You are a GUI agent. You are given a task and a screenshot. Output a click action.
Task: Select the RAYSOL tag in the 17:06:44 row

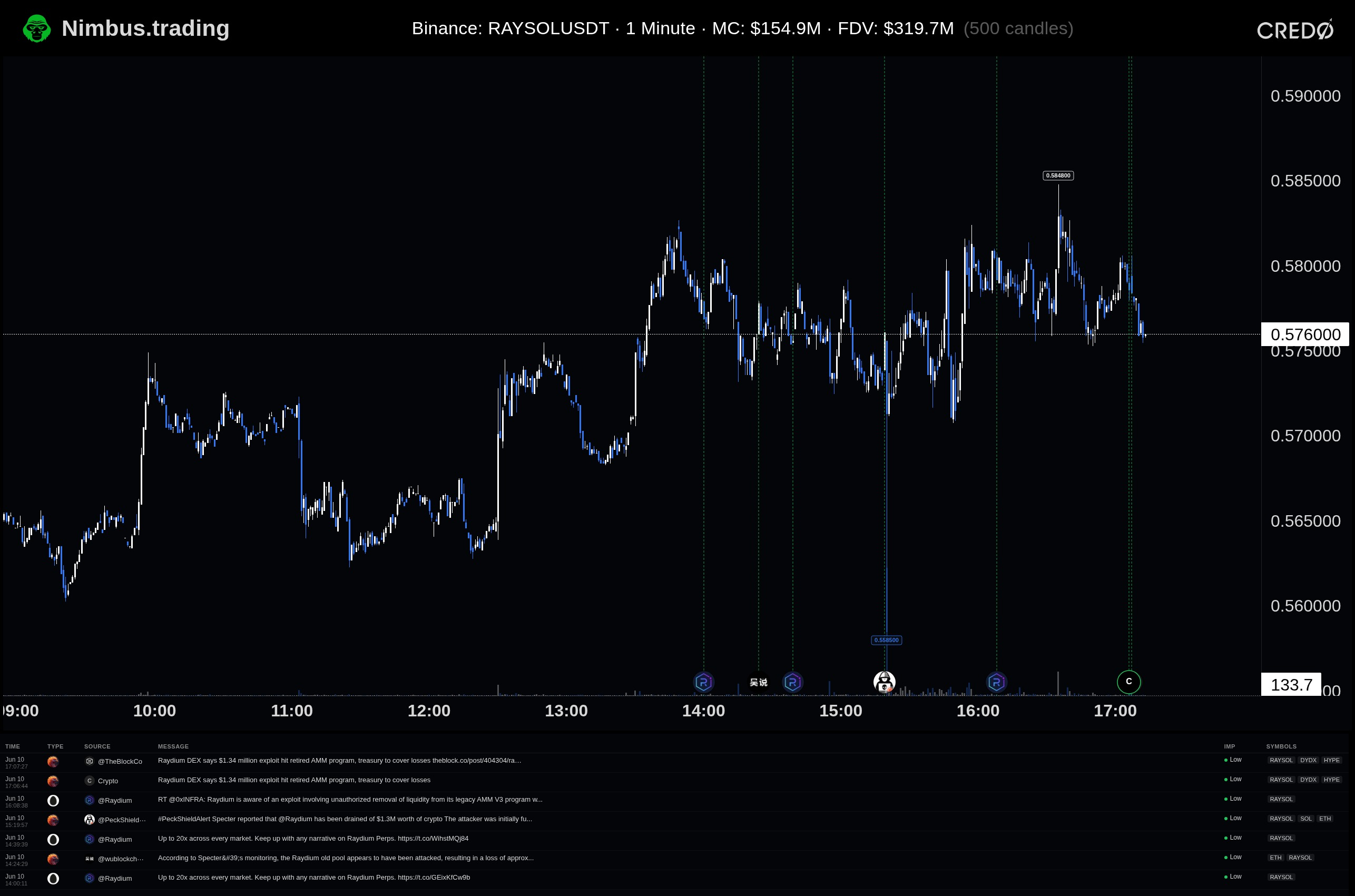1281,780
